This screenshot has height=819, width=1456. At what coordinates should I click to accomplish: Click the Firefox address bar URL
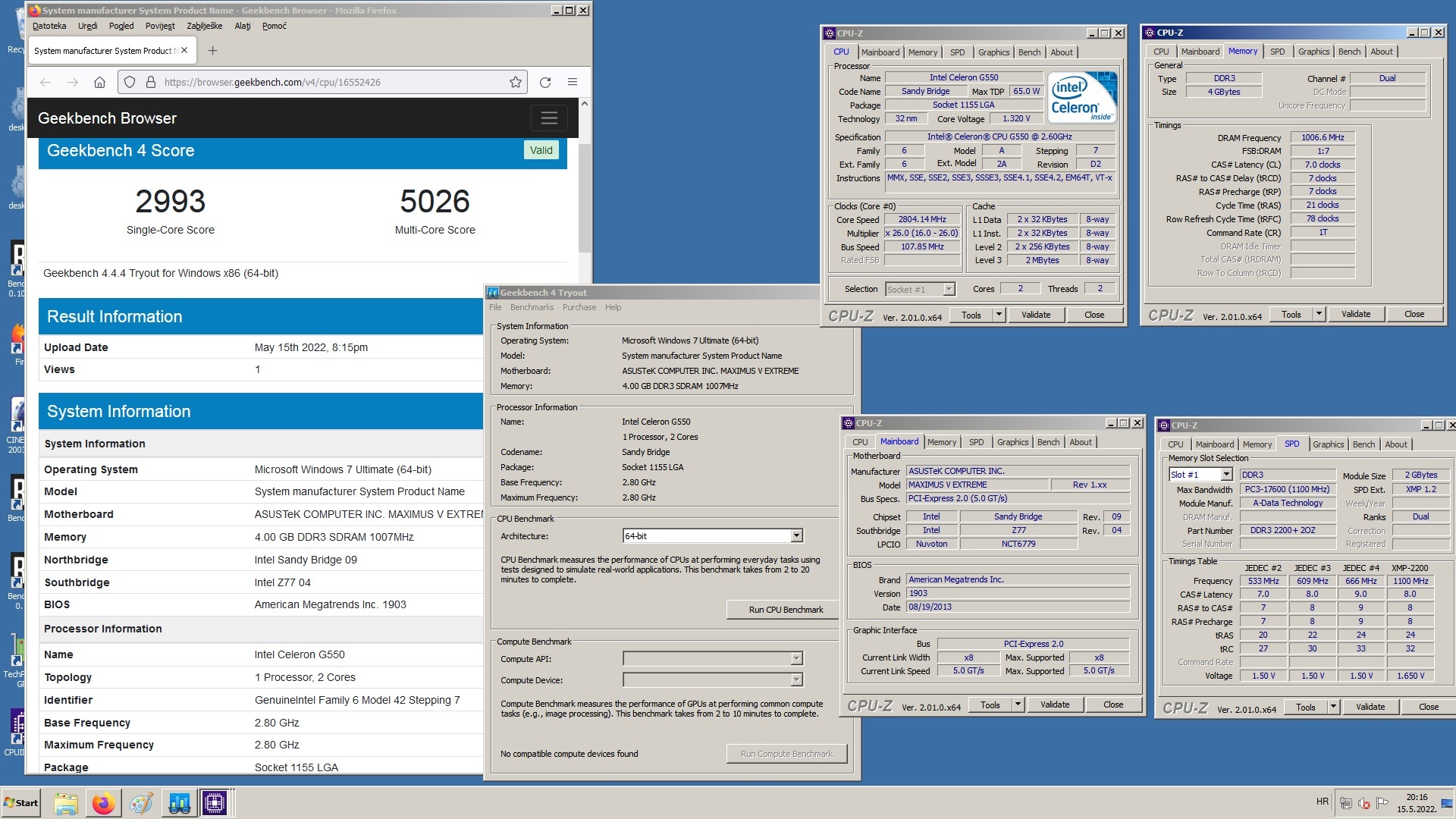click(x=273, y=82)
